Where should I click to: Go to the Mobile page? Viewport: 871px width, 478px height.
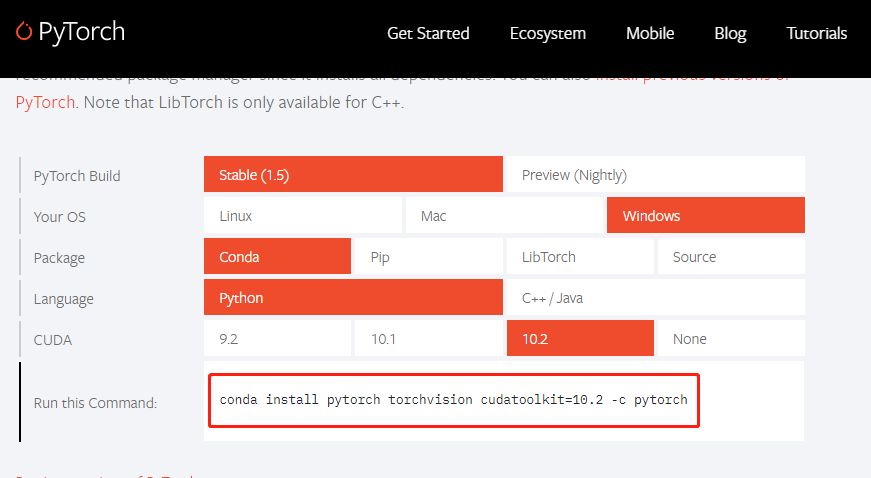click(x=650, y=33)
